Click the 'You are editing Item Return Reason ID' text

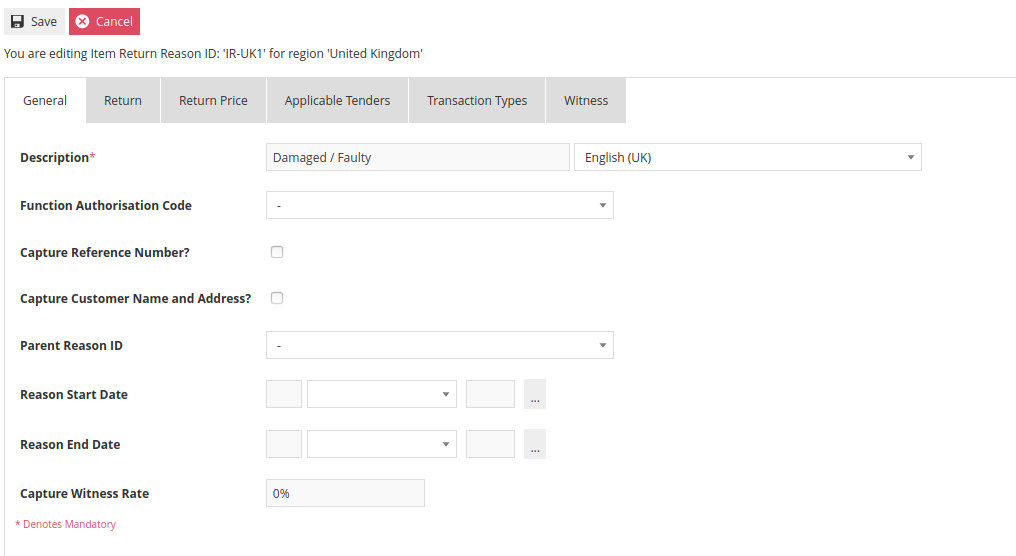click(213, 54)
